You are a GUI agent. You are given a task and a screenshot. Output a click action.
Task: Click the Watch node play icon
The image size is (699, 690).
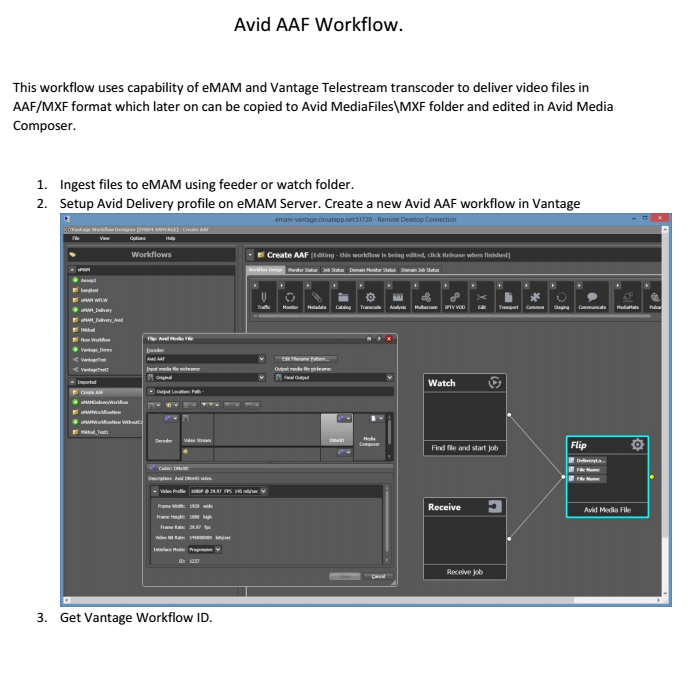click(494, 382)
